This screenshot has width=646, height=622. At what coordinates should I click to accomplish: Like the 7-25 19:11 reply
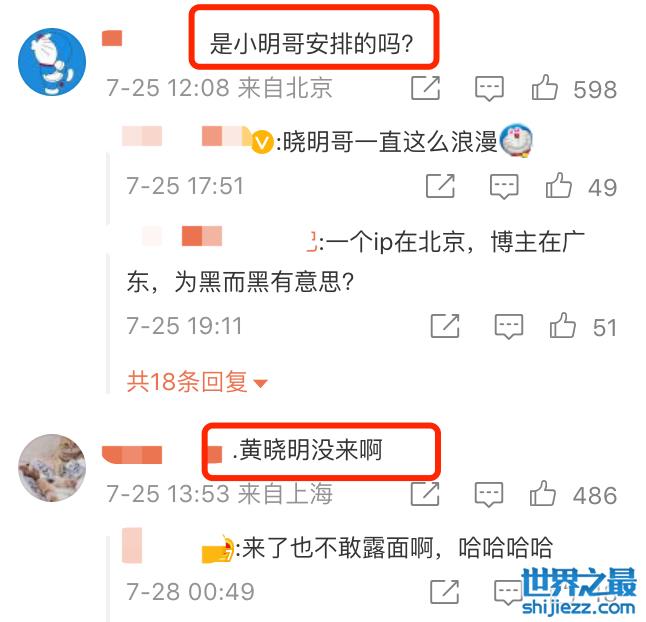563,325
